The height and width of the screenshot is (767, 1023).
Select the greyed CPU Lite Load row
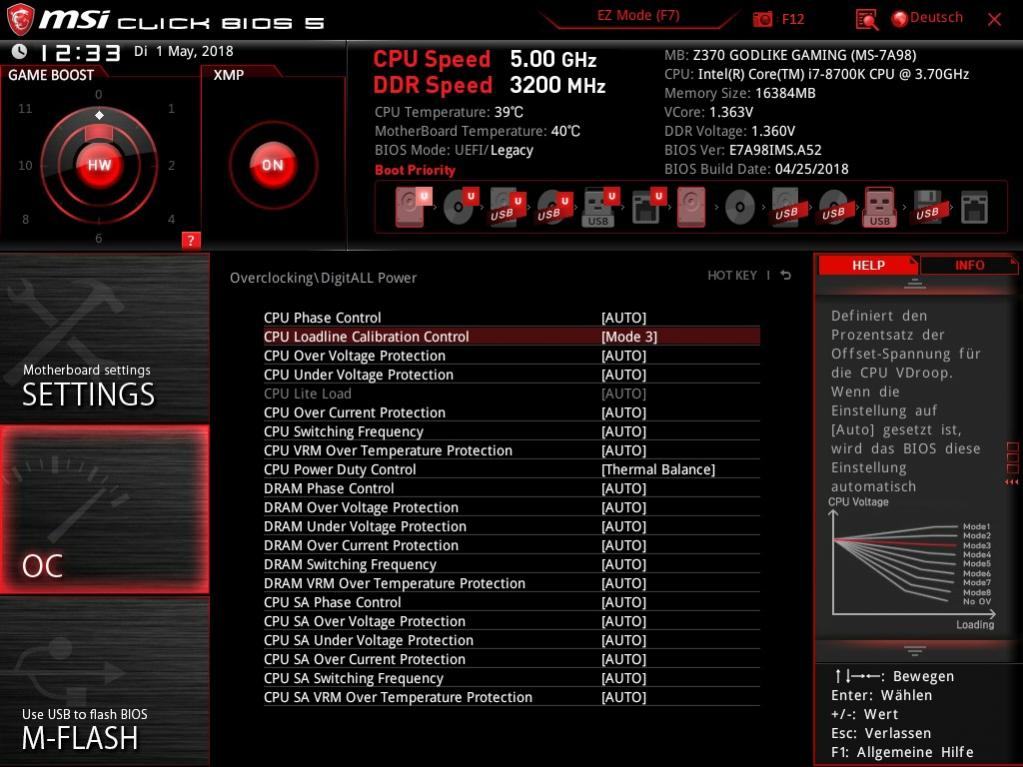tap(512, 394)
